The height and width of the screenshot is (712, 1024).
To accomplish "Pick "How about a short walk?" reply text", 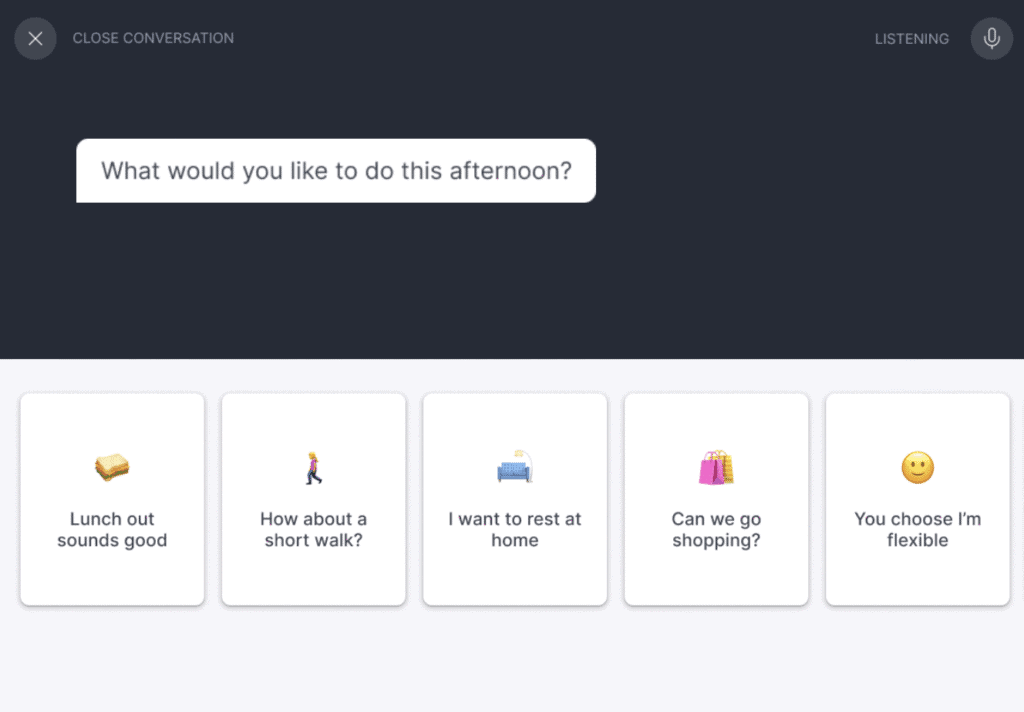I will (x=314, y=530).
